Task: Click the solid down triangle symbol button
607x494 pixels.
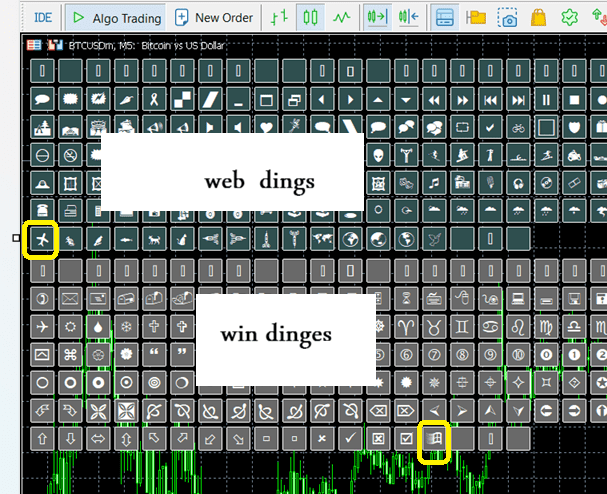Action: [x=406, y=99]
